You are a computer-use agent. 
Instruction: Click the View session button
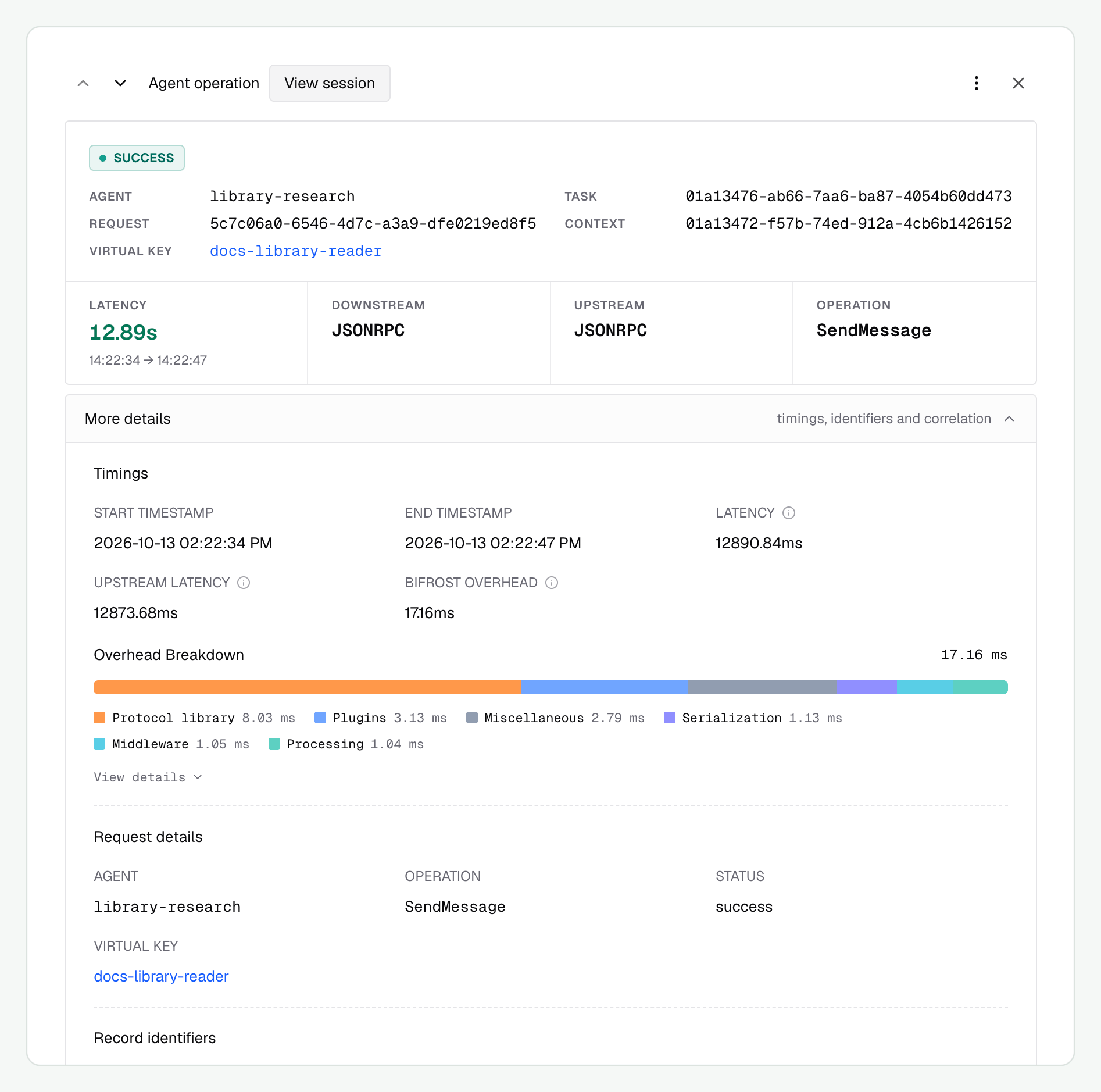tap(330, 83)
